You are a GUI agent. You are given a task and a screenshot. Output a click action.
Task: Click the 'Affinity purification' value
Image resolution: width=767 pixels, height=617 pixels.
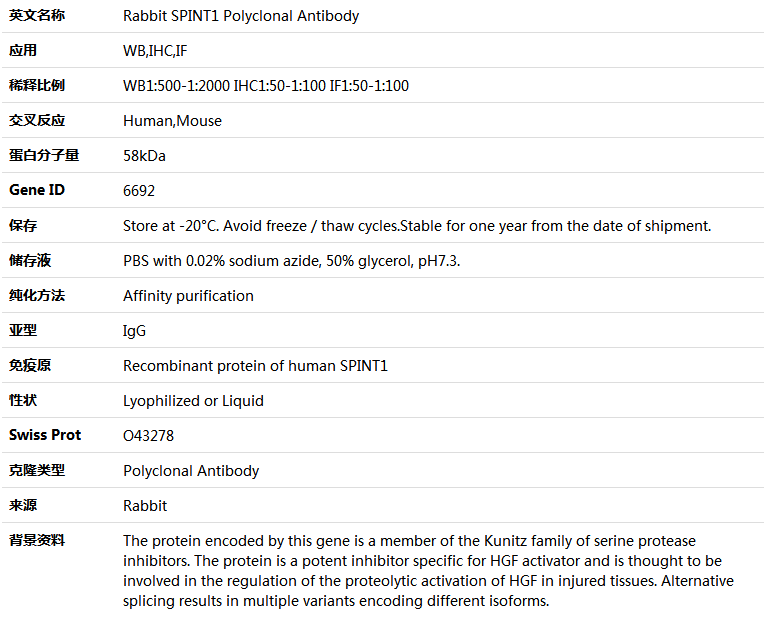point(188,296)
